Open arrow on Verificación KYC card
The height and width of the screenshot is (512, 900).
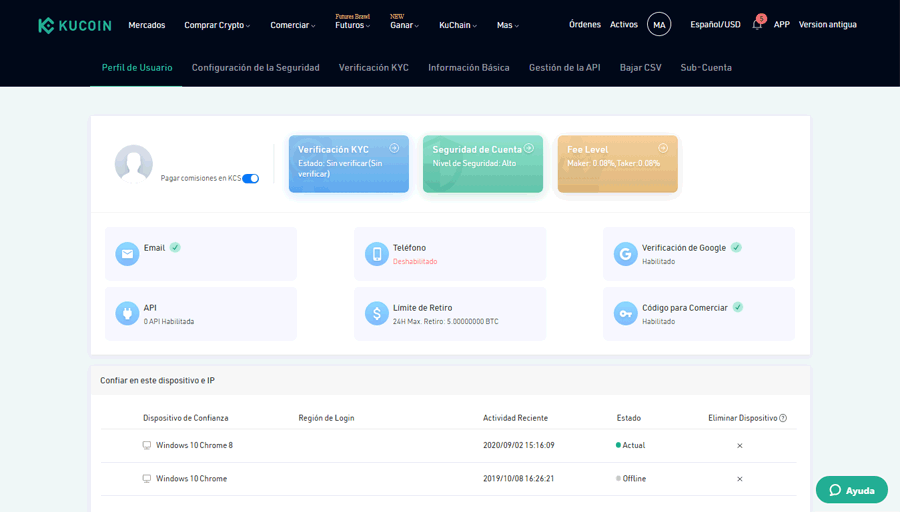click(394, 148)
